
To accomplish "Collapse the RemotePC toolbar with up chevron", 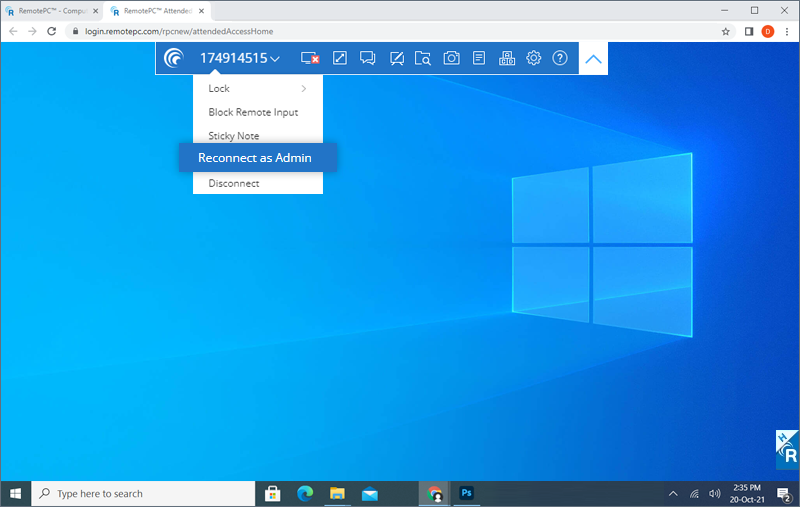I will tap(593, 59).
